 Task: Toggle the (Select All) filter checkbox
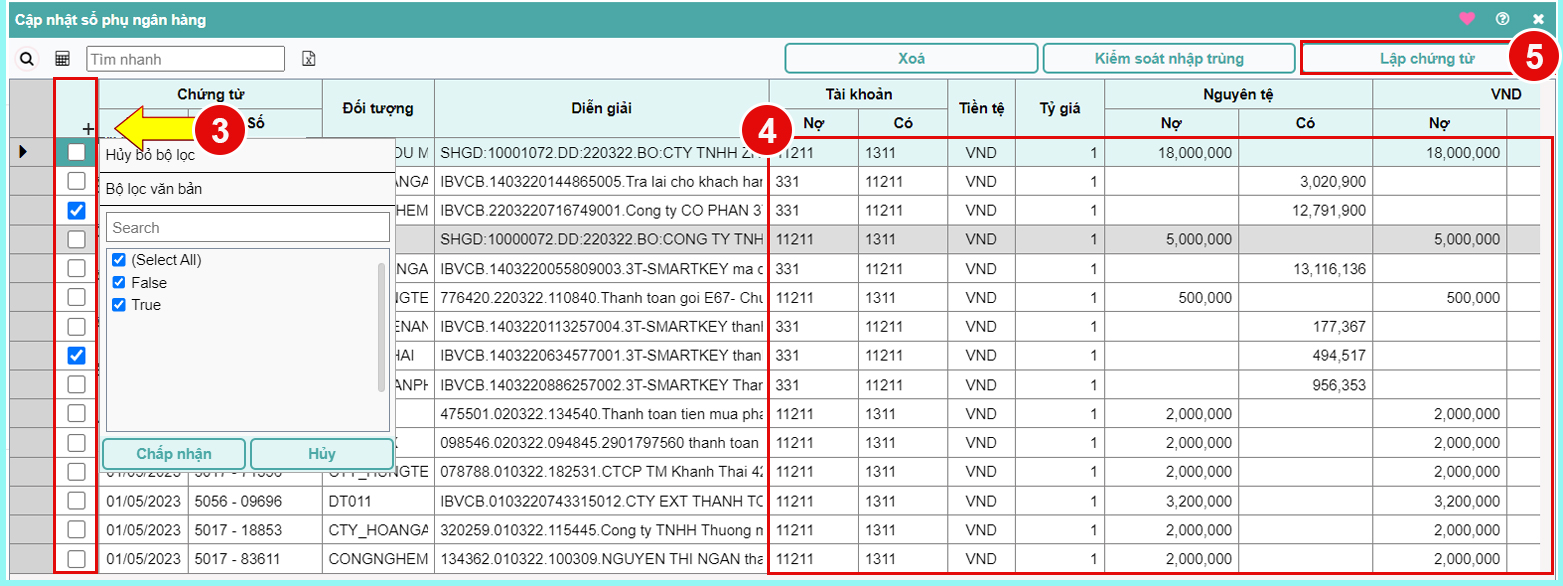tap(119, 260)
